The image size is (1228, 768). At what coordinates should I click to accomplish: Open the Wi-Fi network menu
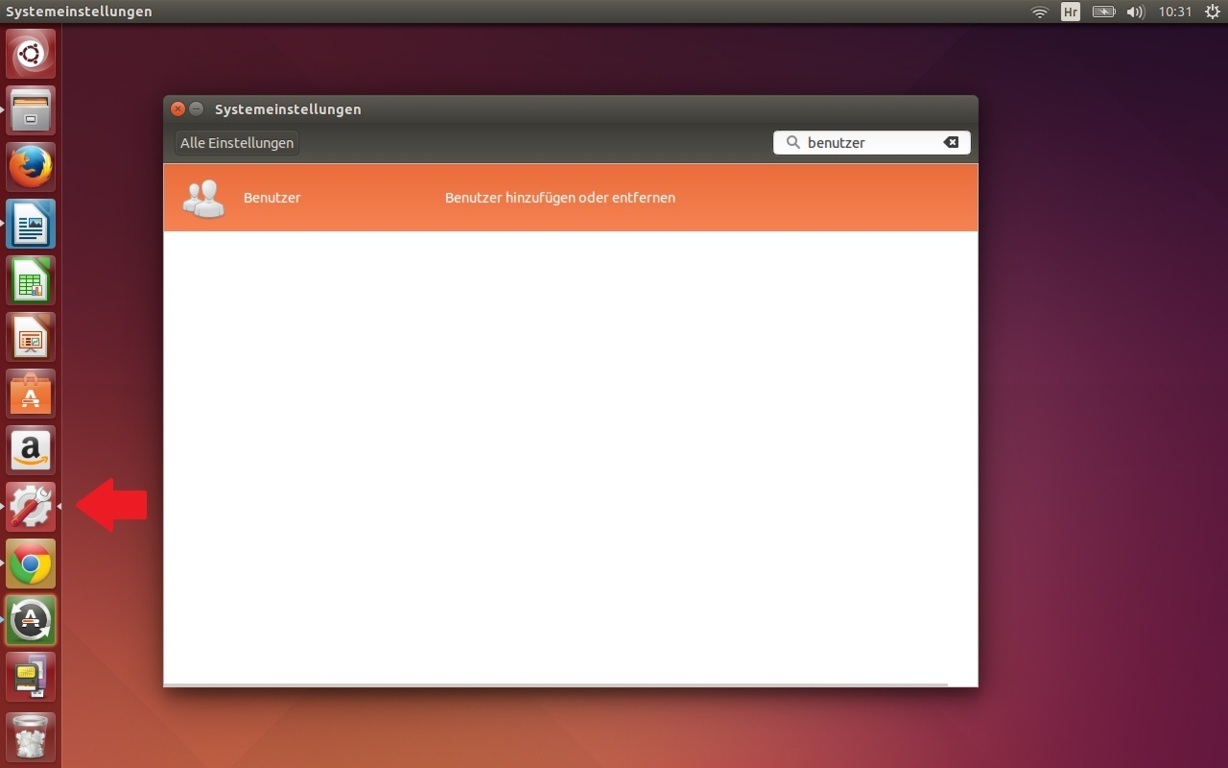click(1040, 12)
